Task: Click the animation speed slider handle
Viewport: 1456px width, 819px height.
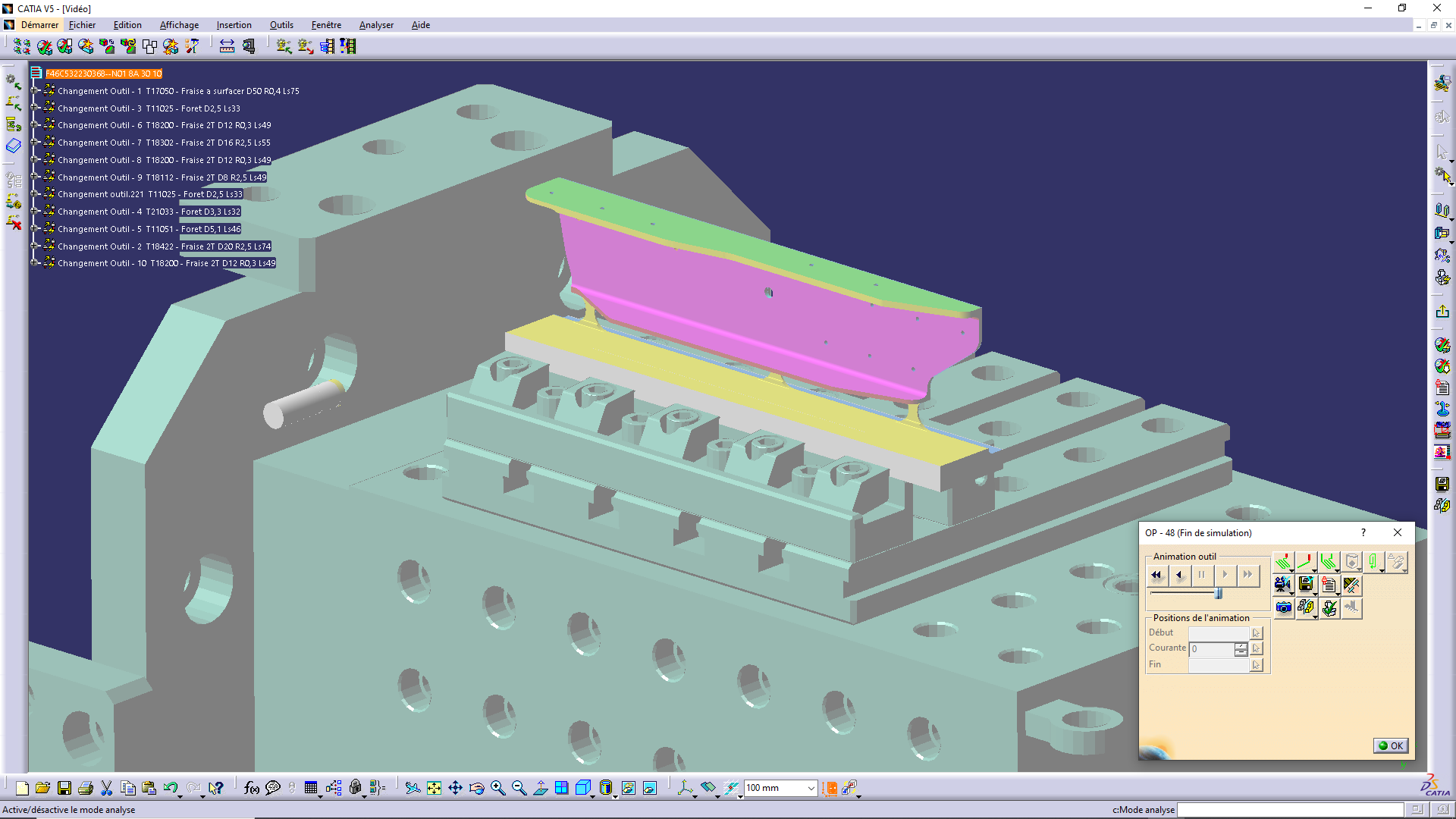Action: [1218, 593]
